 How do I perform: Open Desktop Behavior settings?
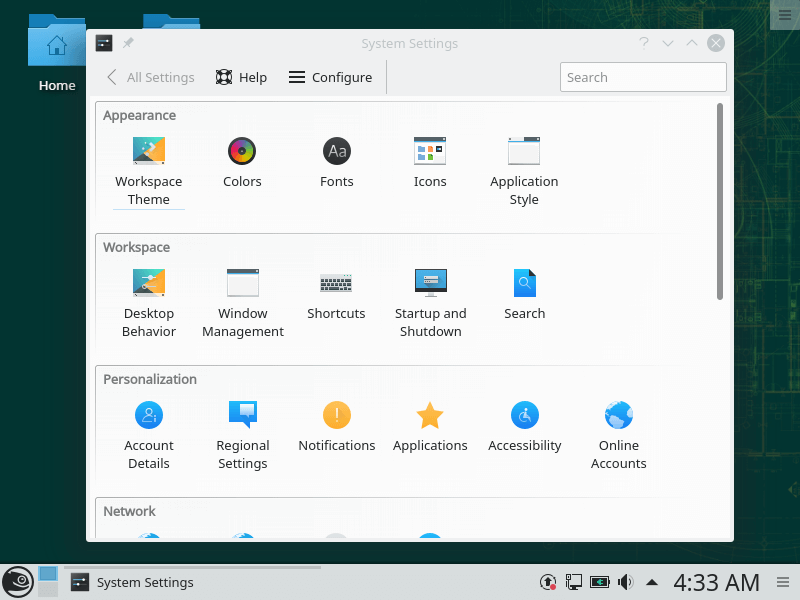[x=148, y=284]
